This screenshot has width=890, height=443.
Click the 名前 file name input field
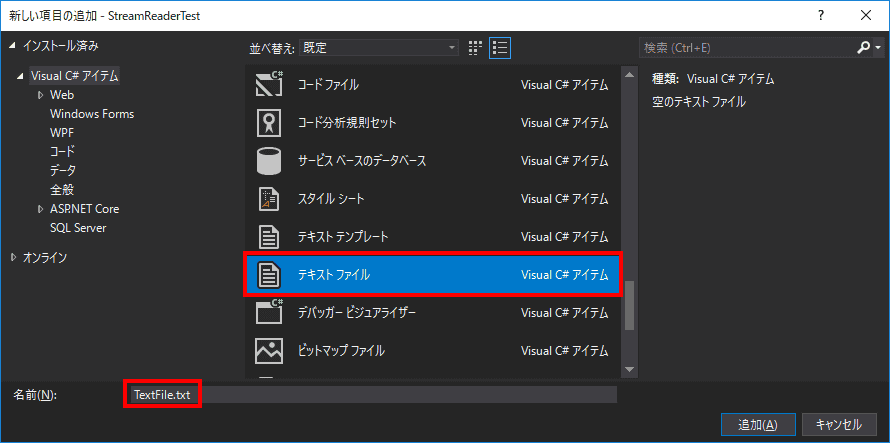click(x=373, y=395)
